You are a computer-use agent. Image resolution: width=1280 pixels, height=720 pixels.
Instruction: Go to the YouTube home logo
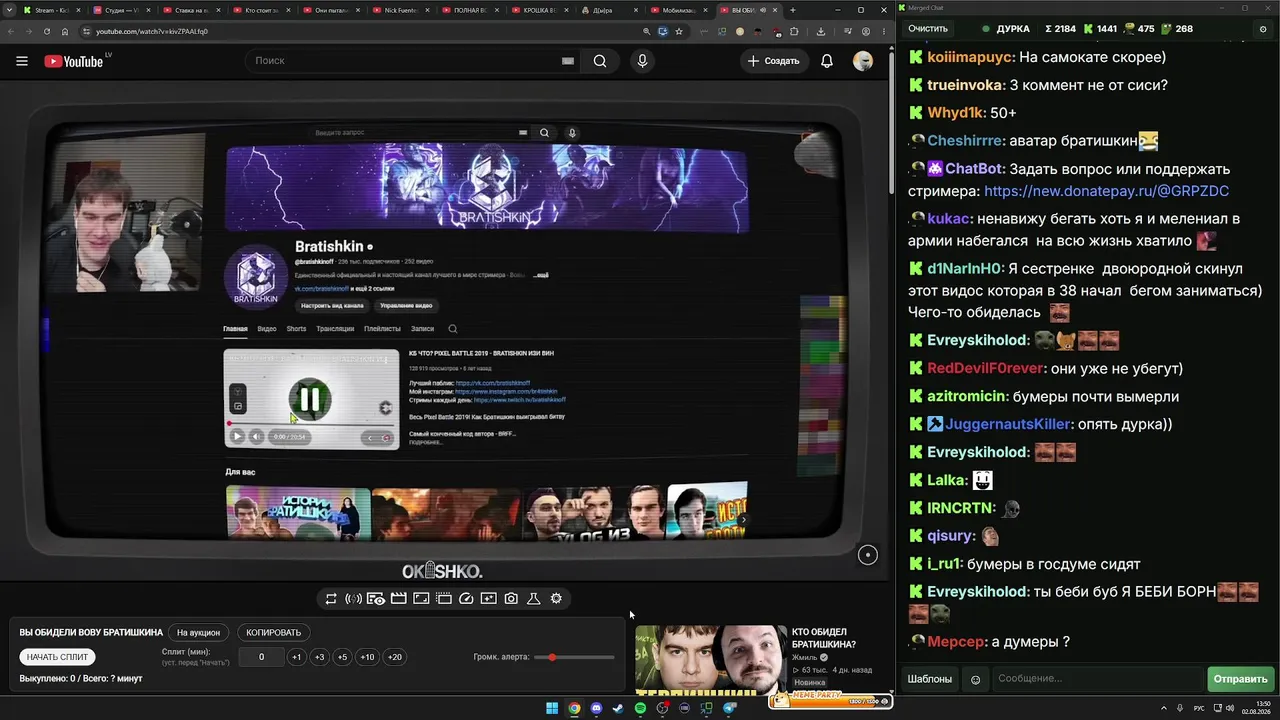tap(74, 61)
